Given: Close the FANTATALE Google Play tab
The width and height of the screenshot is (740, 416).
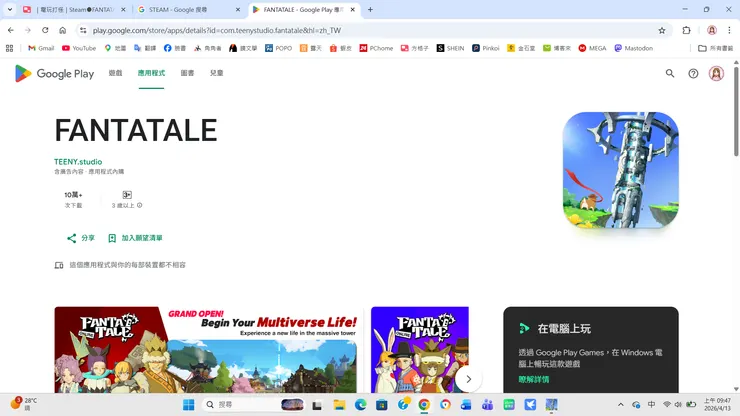Looking at the screenshot, I should [x=353, y=9].
